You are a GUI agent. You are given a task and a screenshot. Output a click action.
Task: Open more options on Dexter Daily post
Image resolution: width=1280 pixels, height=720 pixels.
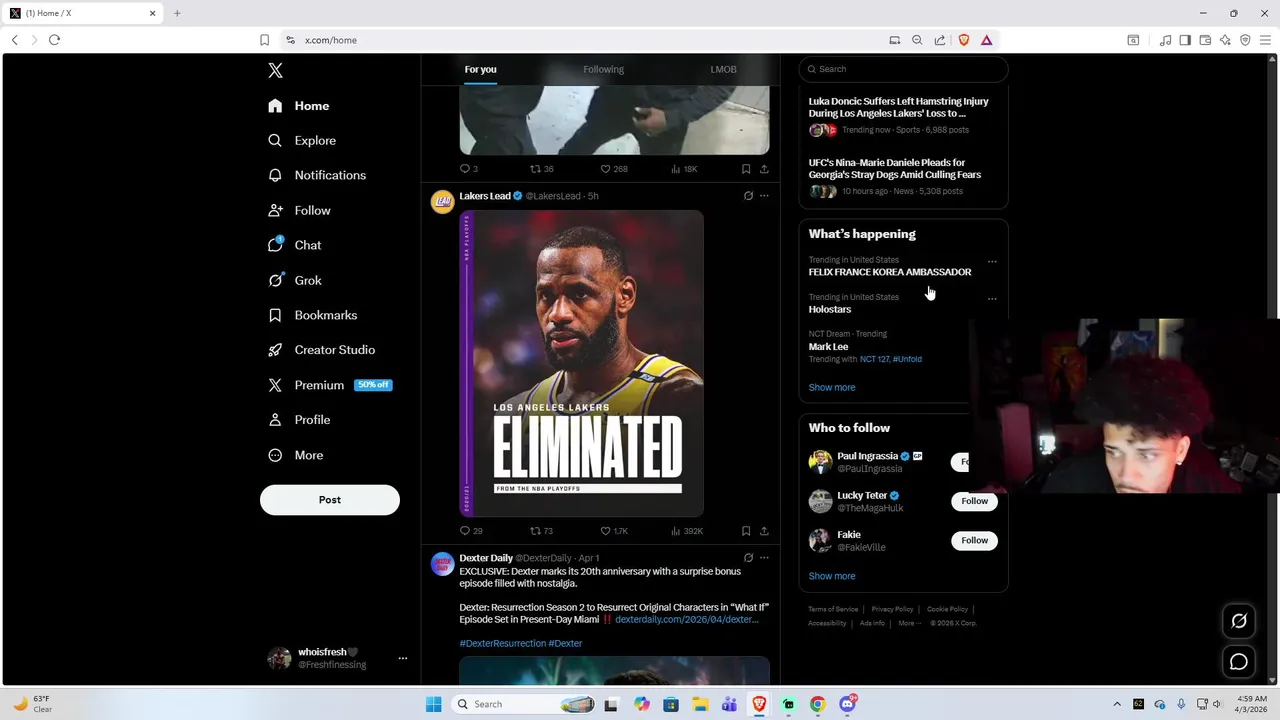pos(764,558)
